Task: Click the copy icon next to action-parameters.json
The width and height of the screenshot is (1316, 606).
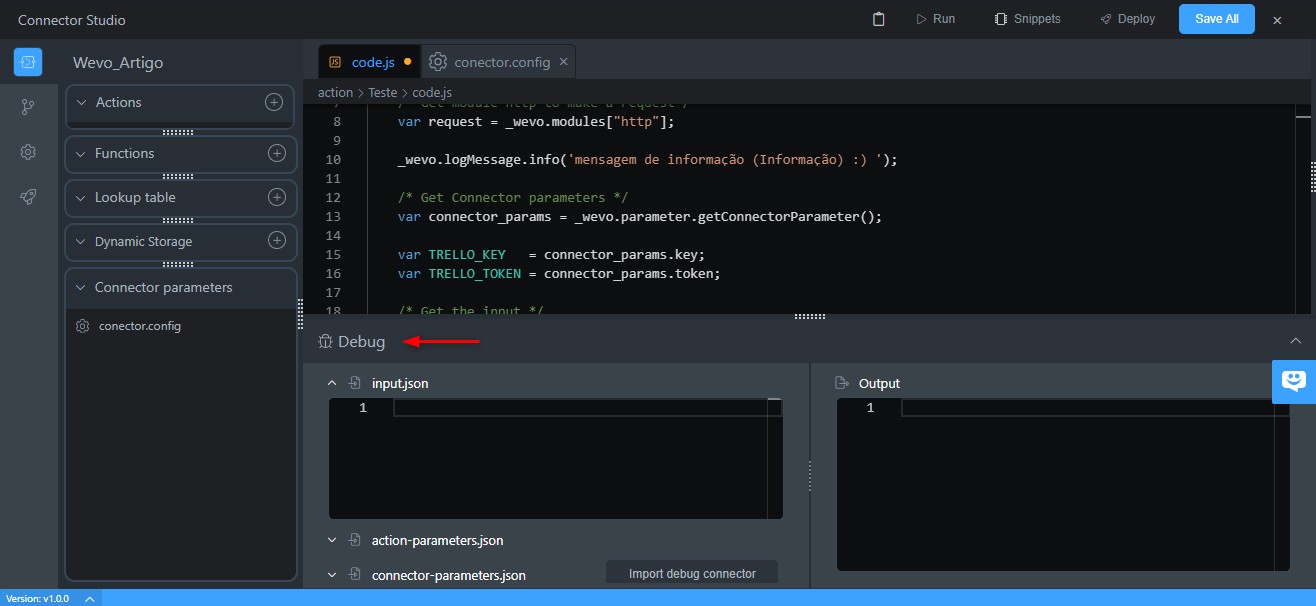Action: coord(354,539)
